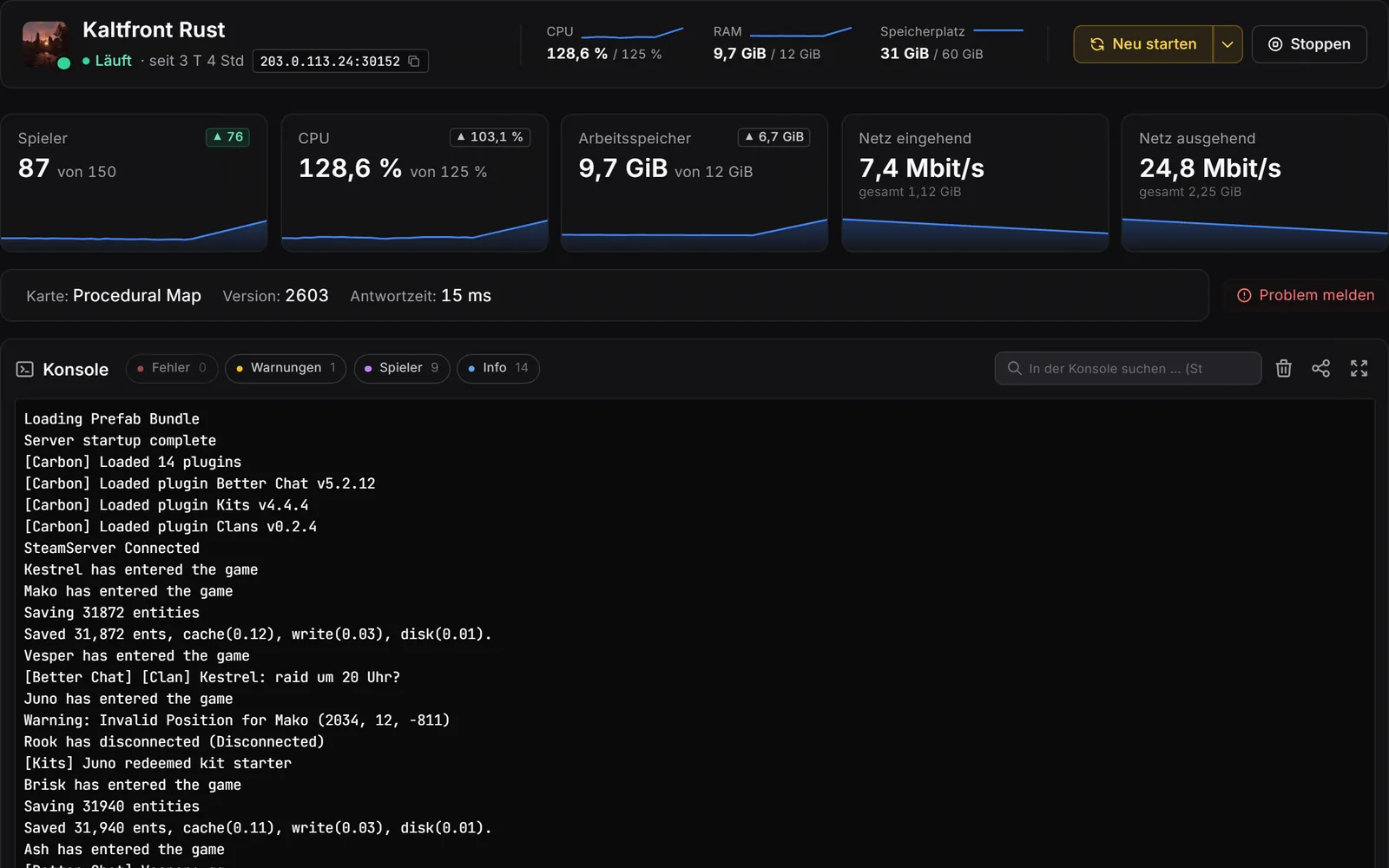Viewport: 1389px width, 868px height.
Task: Open the Neu starten dropdown arrow
Action: 1228,44
